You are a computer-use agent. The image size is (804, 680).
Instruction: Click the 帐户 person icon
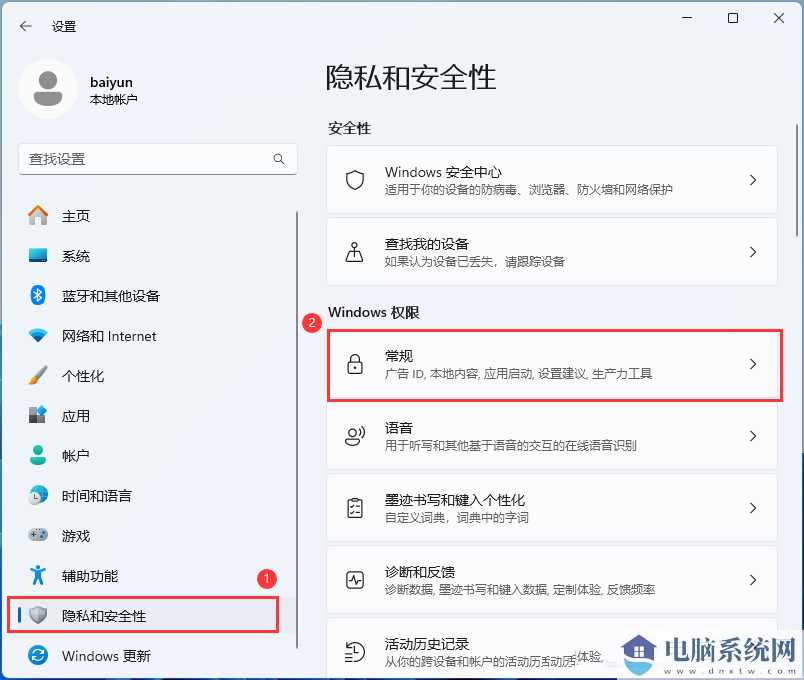(x=37, y=456)
